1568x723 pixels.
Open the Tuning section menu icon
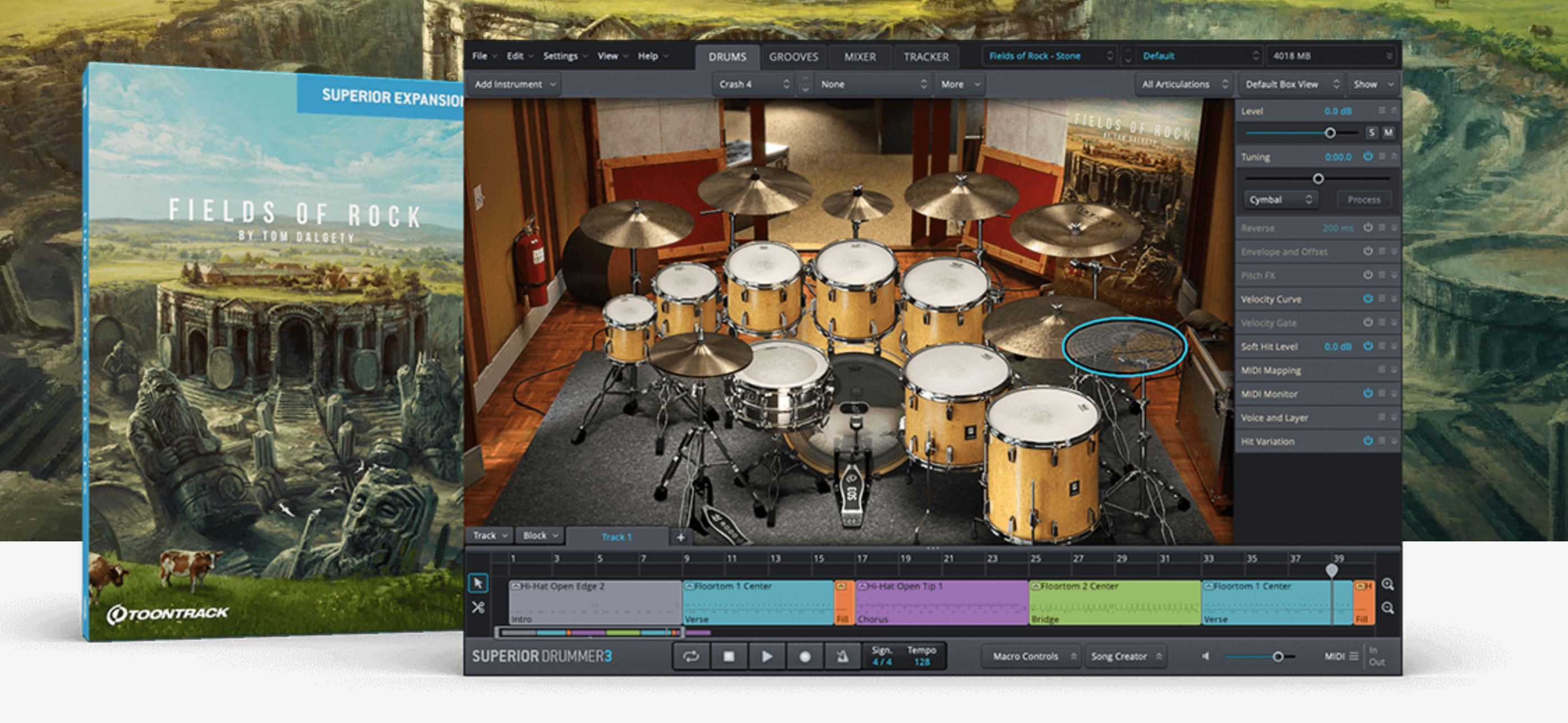tap(1382, 156)
